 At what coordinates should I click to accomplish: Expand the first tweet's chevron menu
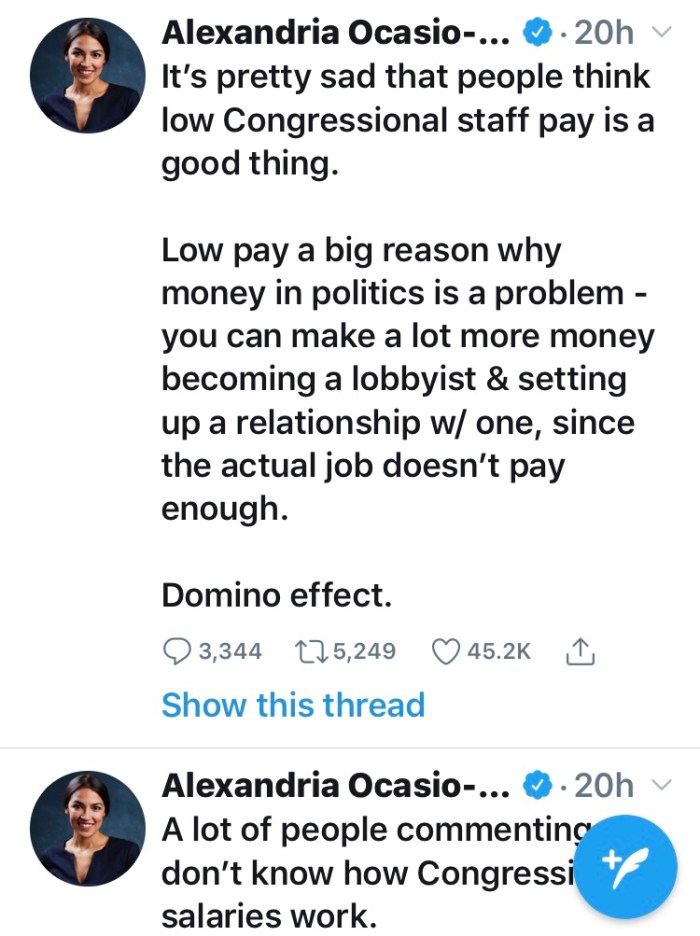(661, 33)
